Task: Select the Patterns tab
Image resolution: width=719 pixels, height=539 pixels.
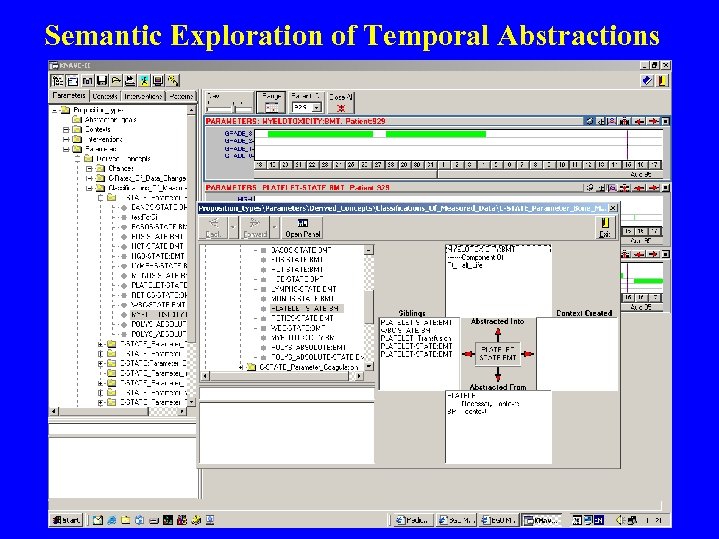Action: (x=181, y=96)
